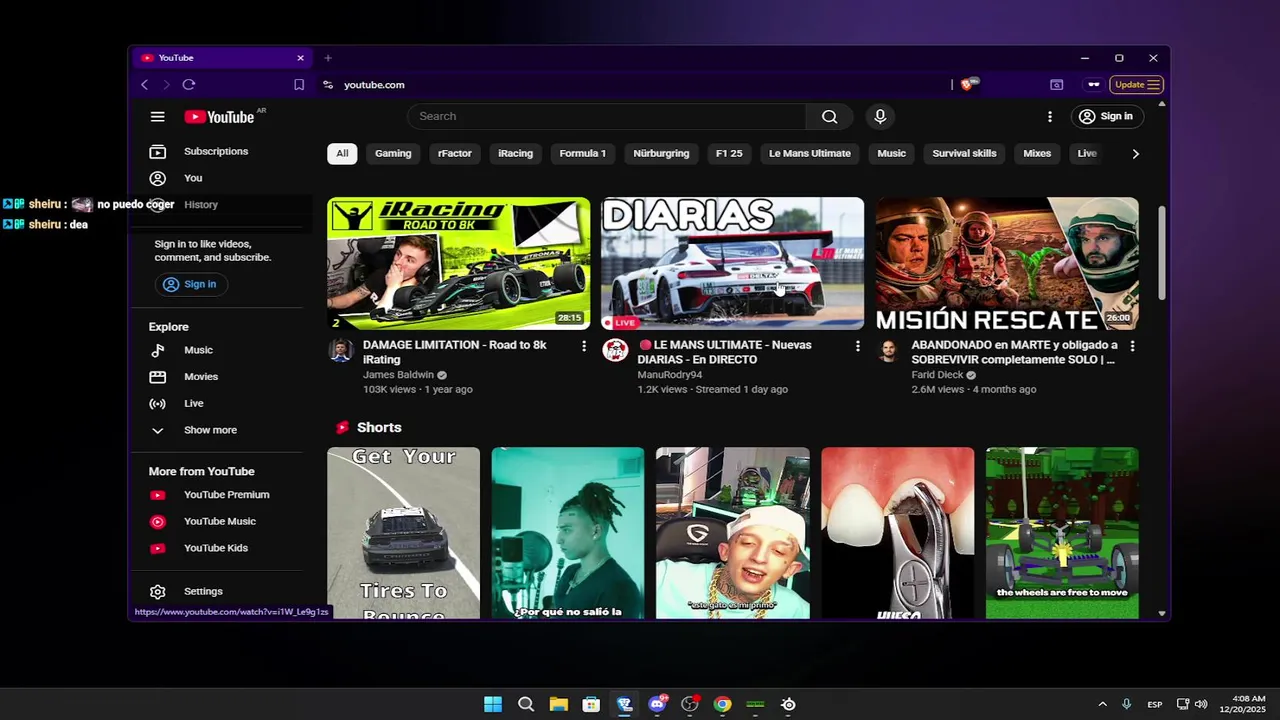This screenshot has width=1280, height=720.
Task: Select the Gaming filter chip
Action: (x=393, y=154)
